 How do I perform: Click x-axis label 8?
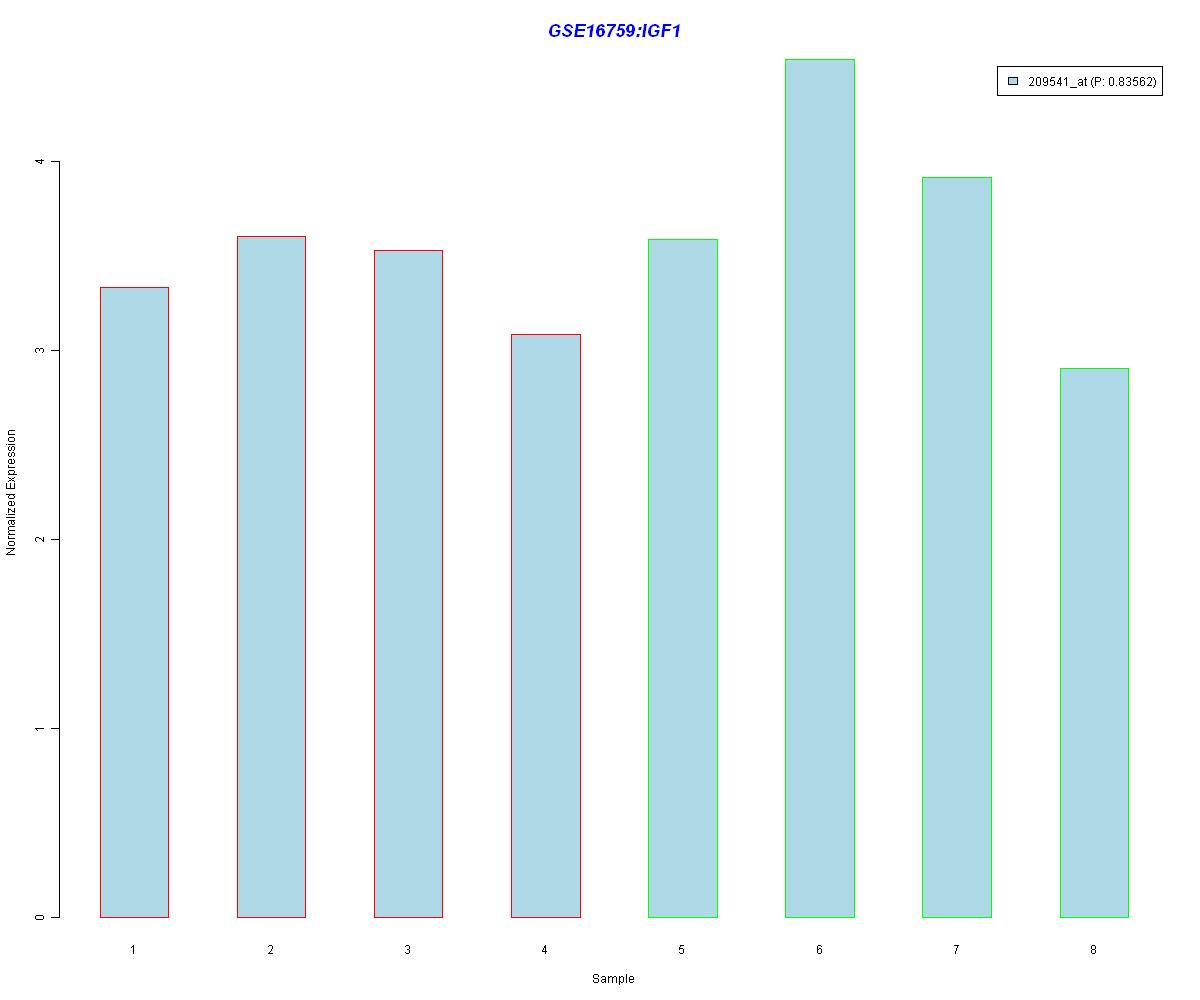pyautogui.click(x=1093, y=949)
